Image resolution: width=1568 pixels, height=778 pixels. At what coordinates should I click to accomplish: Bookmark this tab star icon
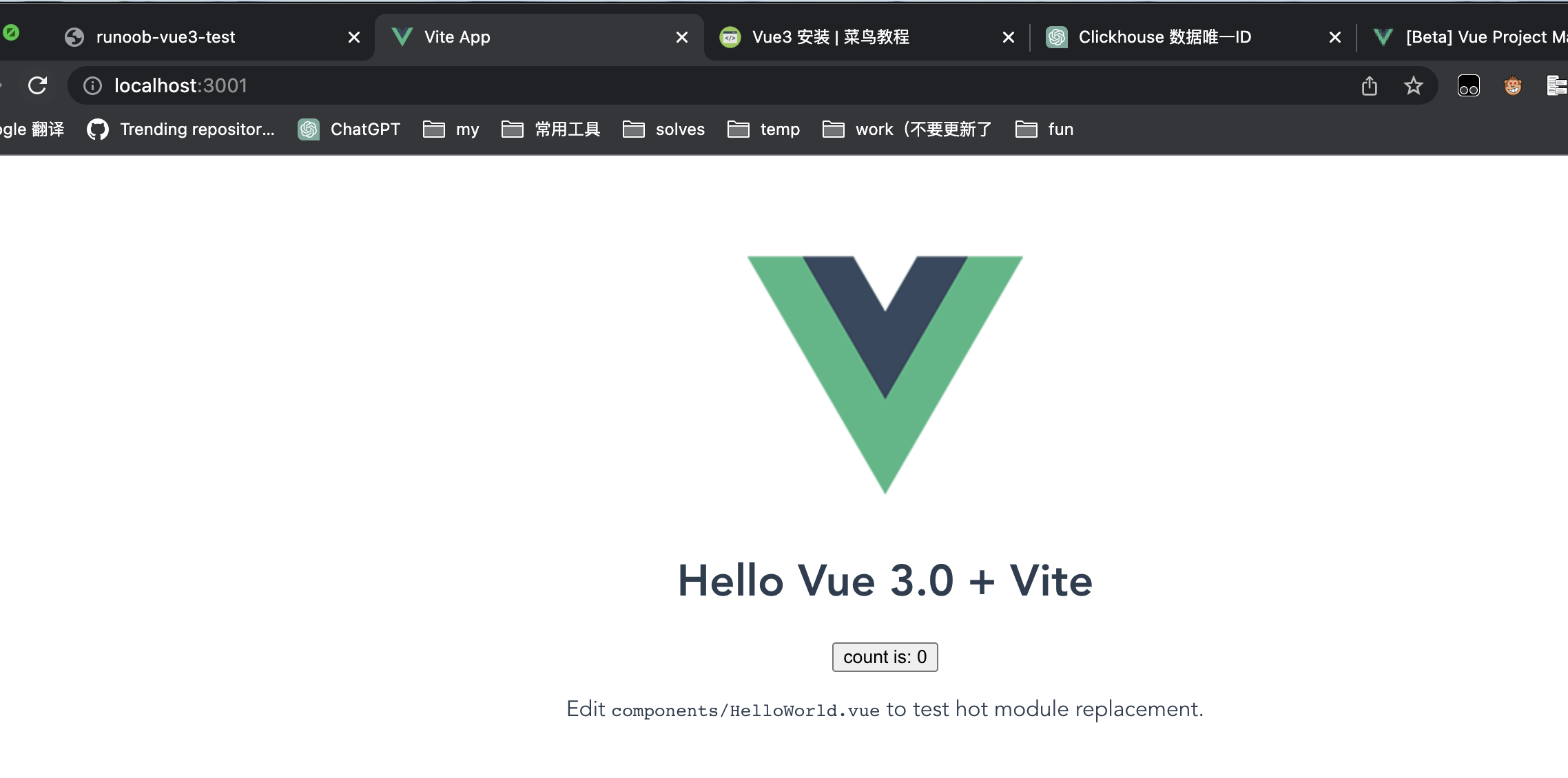click(1413, 85)
